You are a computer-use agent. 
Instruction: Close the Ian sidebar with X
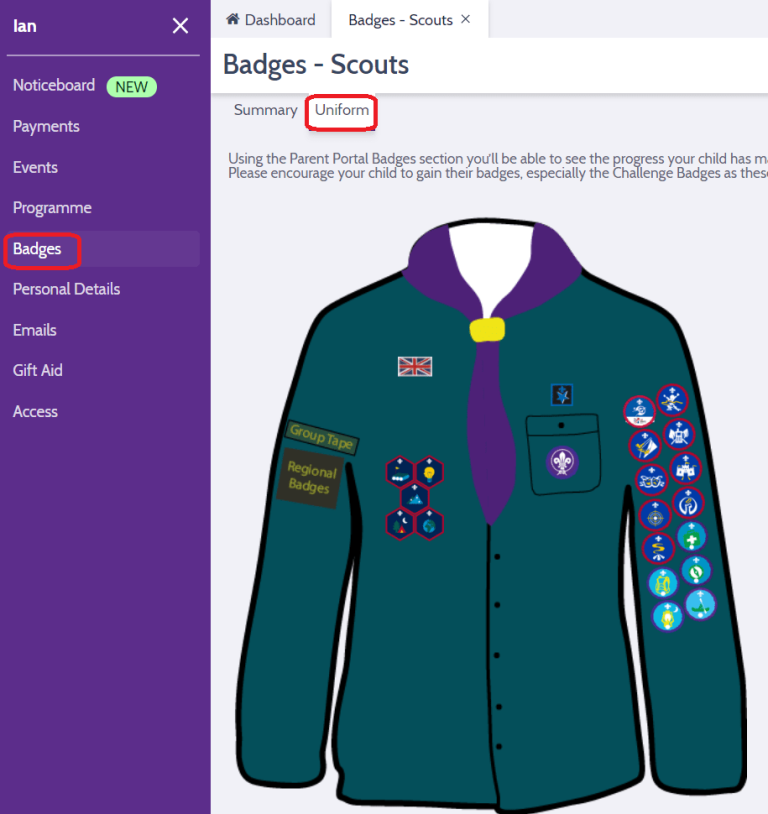click(180, 25)
